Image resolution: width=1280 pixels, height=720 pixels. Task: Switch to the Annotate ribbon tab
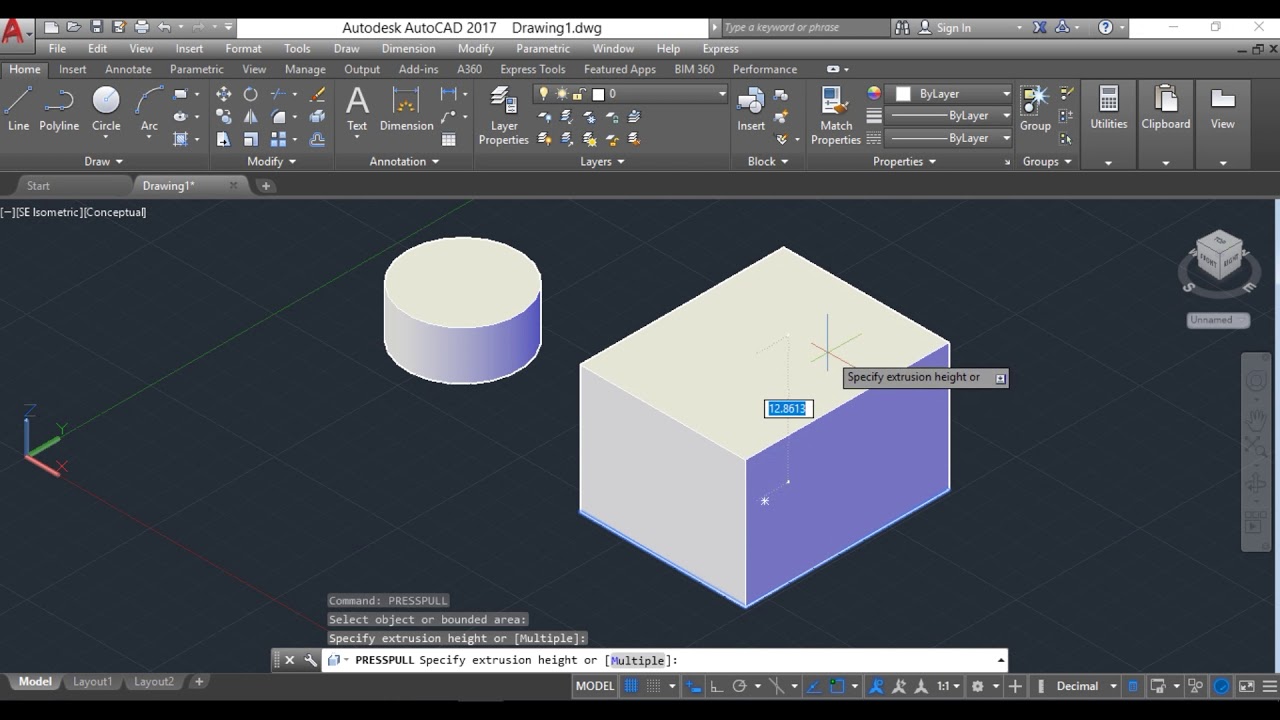128,69
